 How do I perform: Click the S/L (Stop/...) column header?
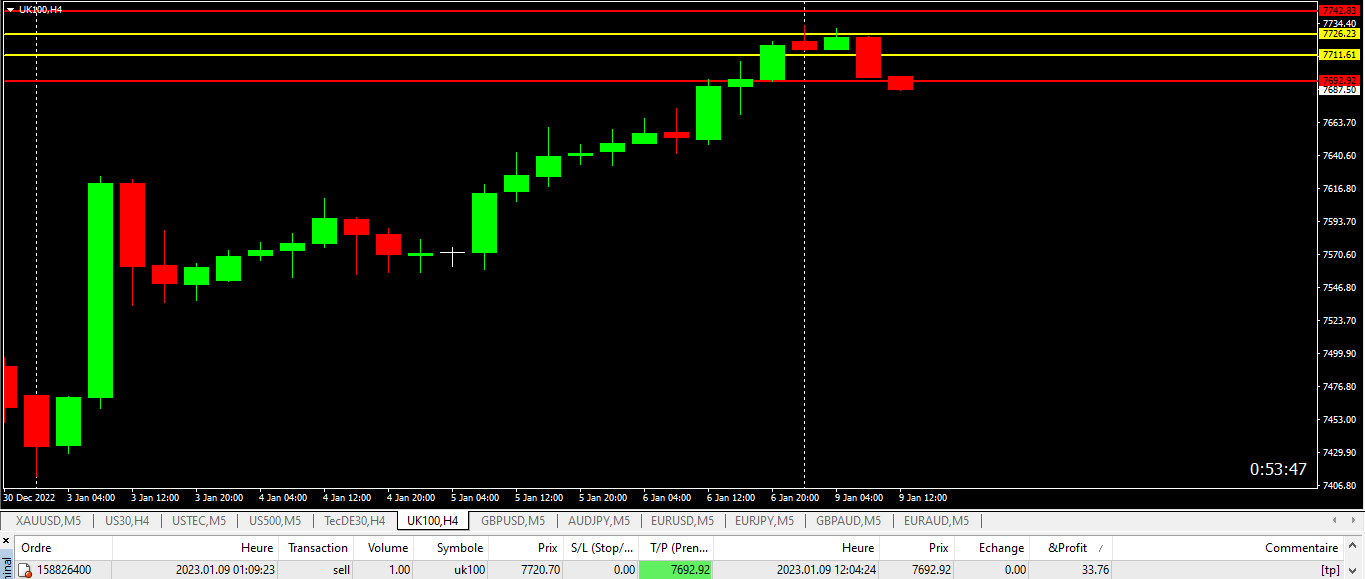click(601, 548)
